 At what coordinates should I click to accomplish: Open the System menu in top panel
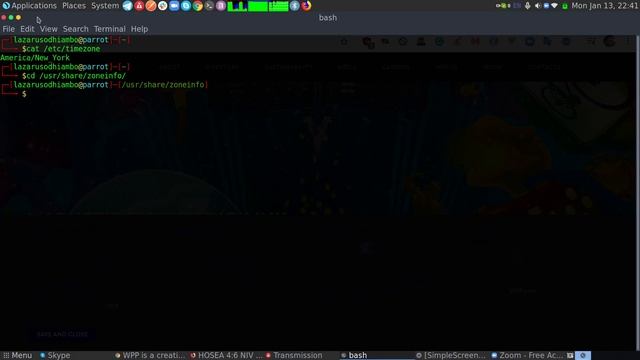point(105,6)
